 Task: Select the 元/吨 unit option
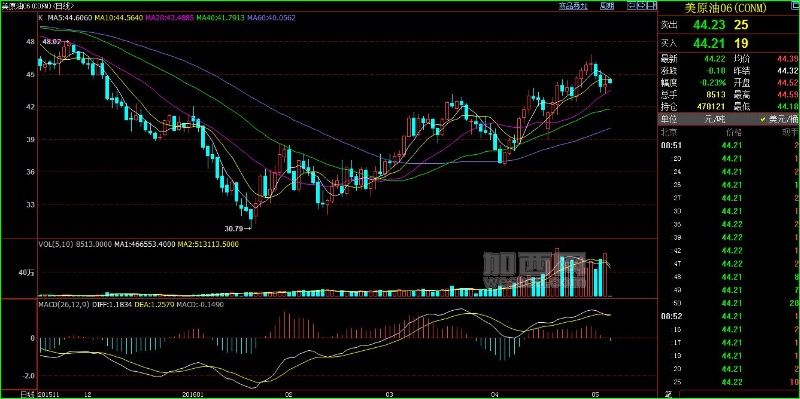(714, 119)
